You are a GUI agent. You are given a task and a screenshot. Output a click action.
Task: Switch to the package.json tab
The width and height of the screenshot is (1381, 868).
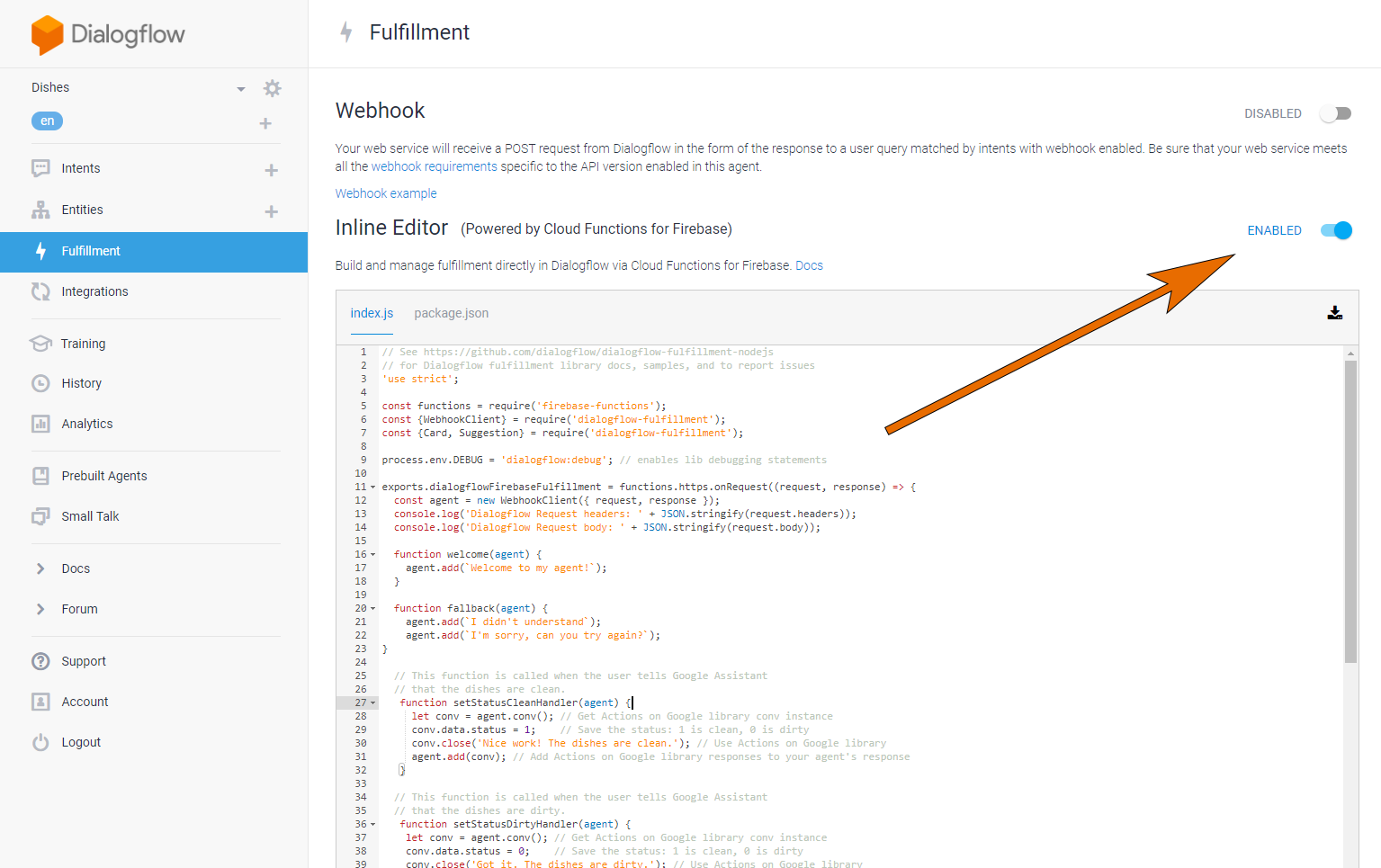[x=451, y=313]
